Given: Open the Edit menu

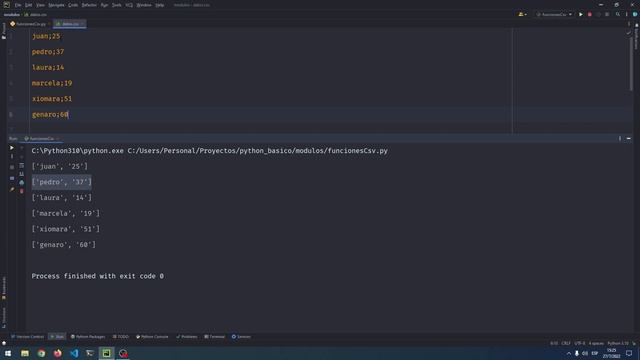Looking at the screenshot, I should click(x=29, y=5).
